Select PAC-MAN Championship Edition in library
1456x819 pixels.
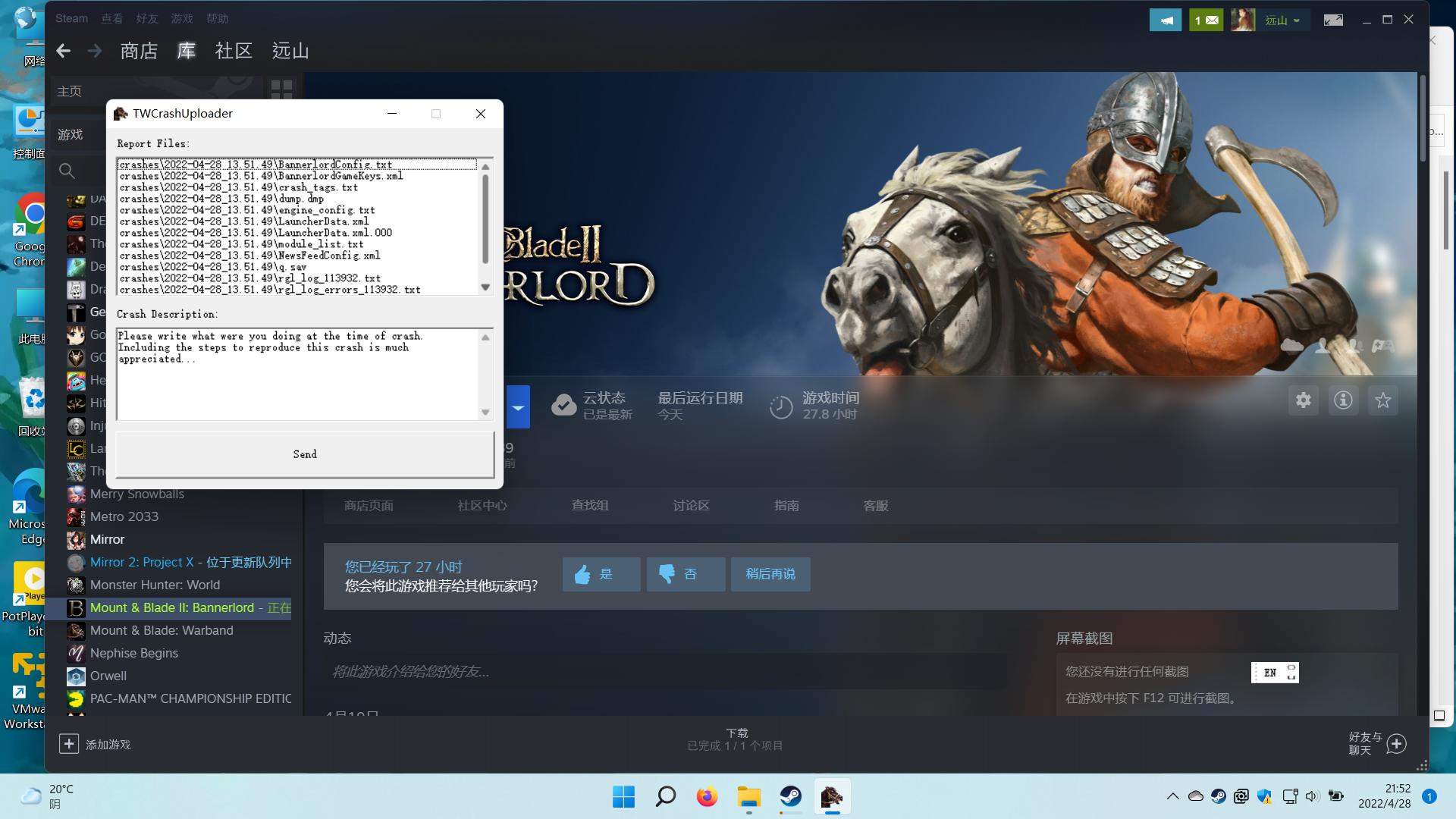179,699
